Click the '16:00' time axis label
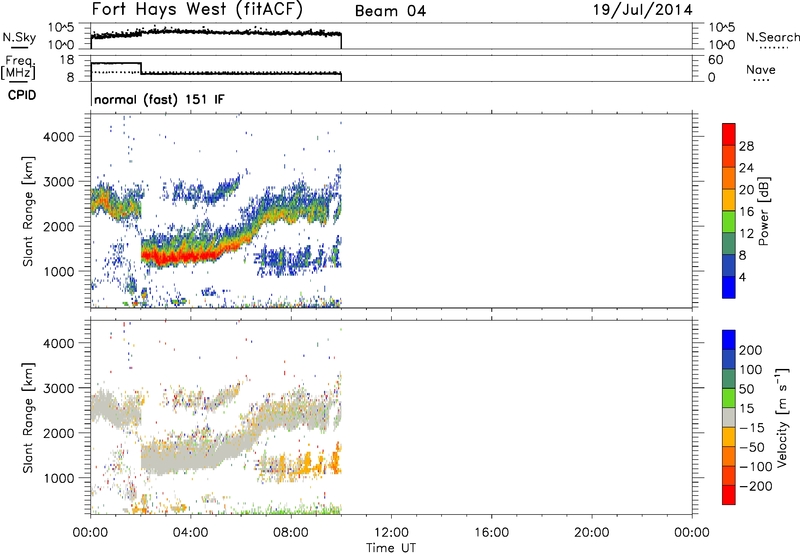Image resolution: width=800 pixels, height=554 pixels. [x=492, y=533]
